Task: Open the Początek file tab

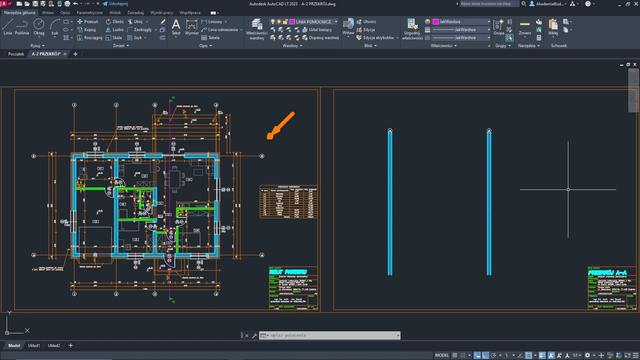Action: pyautogui.click(x=16, y=54)
